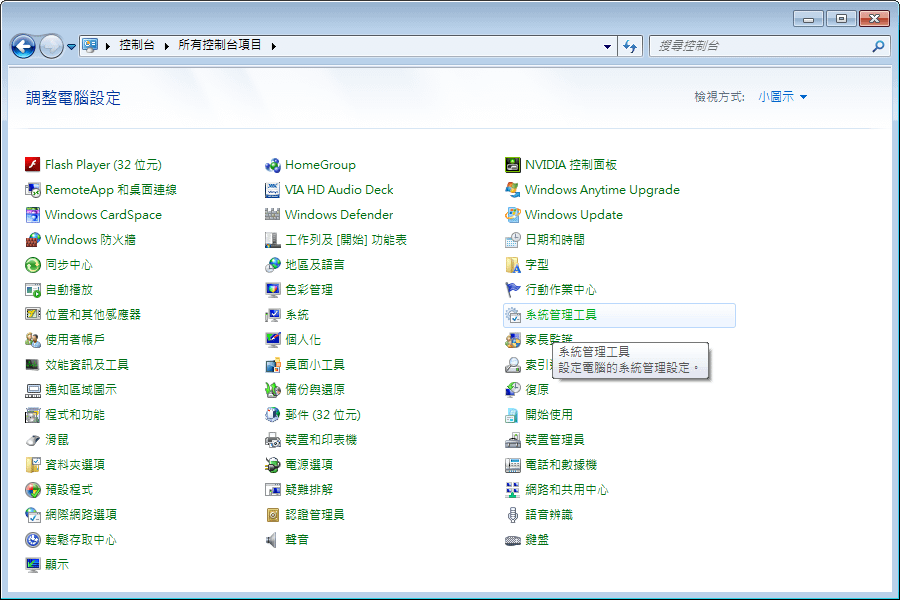Open the 桌面小工具 link
The image size is (900, 600).
[315, 365]
